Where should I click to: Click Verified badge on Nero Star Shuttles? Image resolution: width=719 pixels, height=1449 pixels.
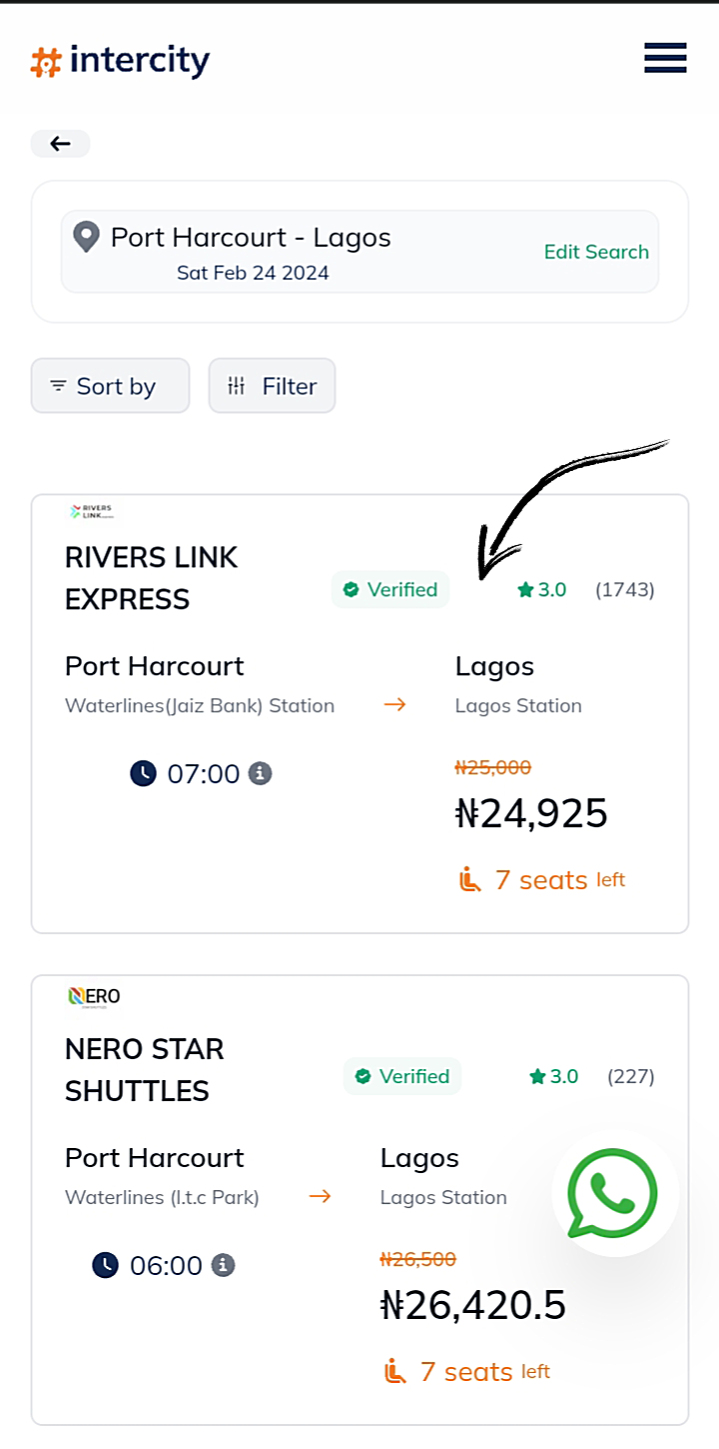(402, 1077)
